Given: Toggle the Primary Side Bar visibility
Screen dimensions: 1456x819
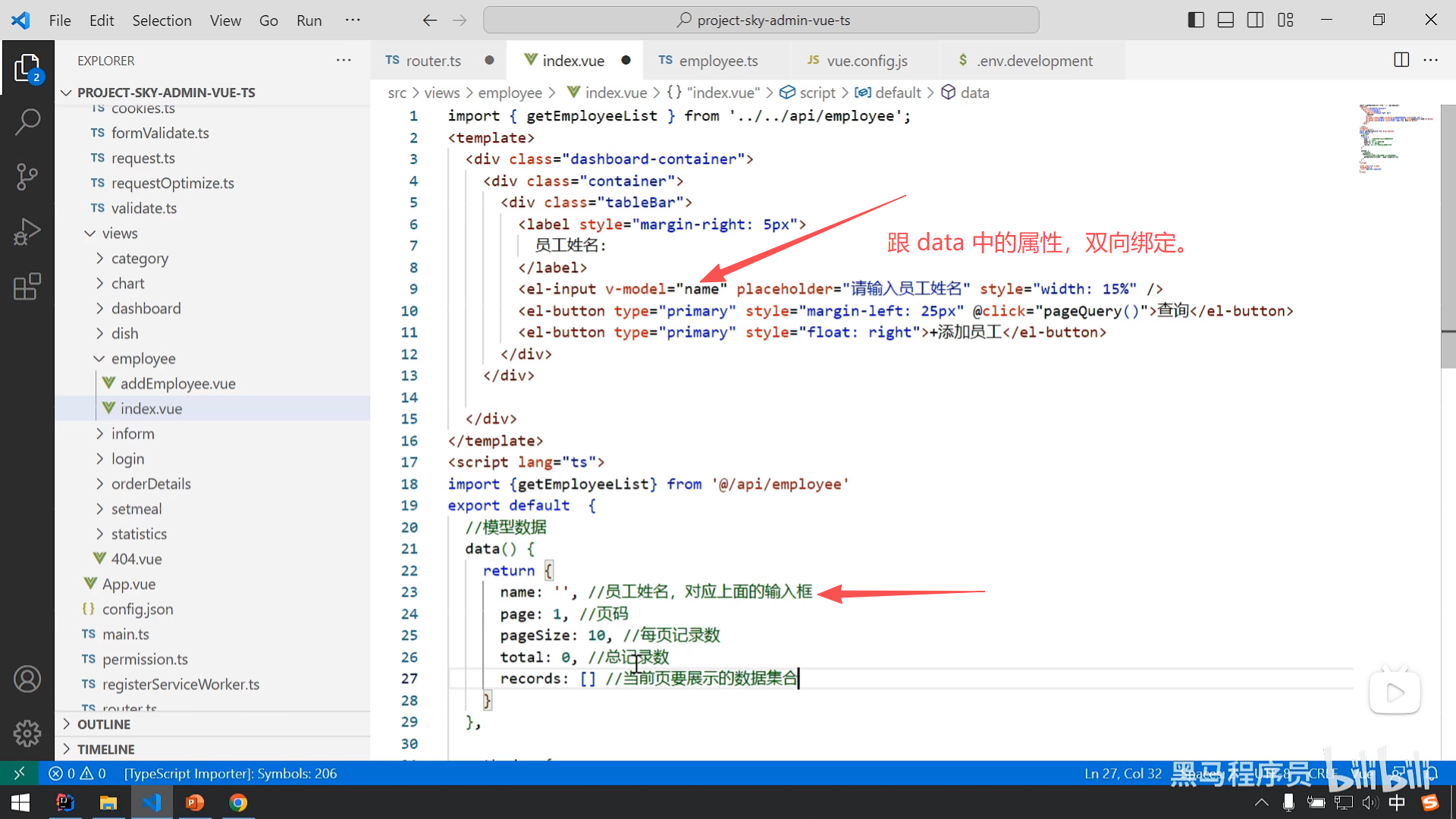Looking at the screenshot, I should (1196, 20).
